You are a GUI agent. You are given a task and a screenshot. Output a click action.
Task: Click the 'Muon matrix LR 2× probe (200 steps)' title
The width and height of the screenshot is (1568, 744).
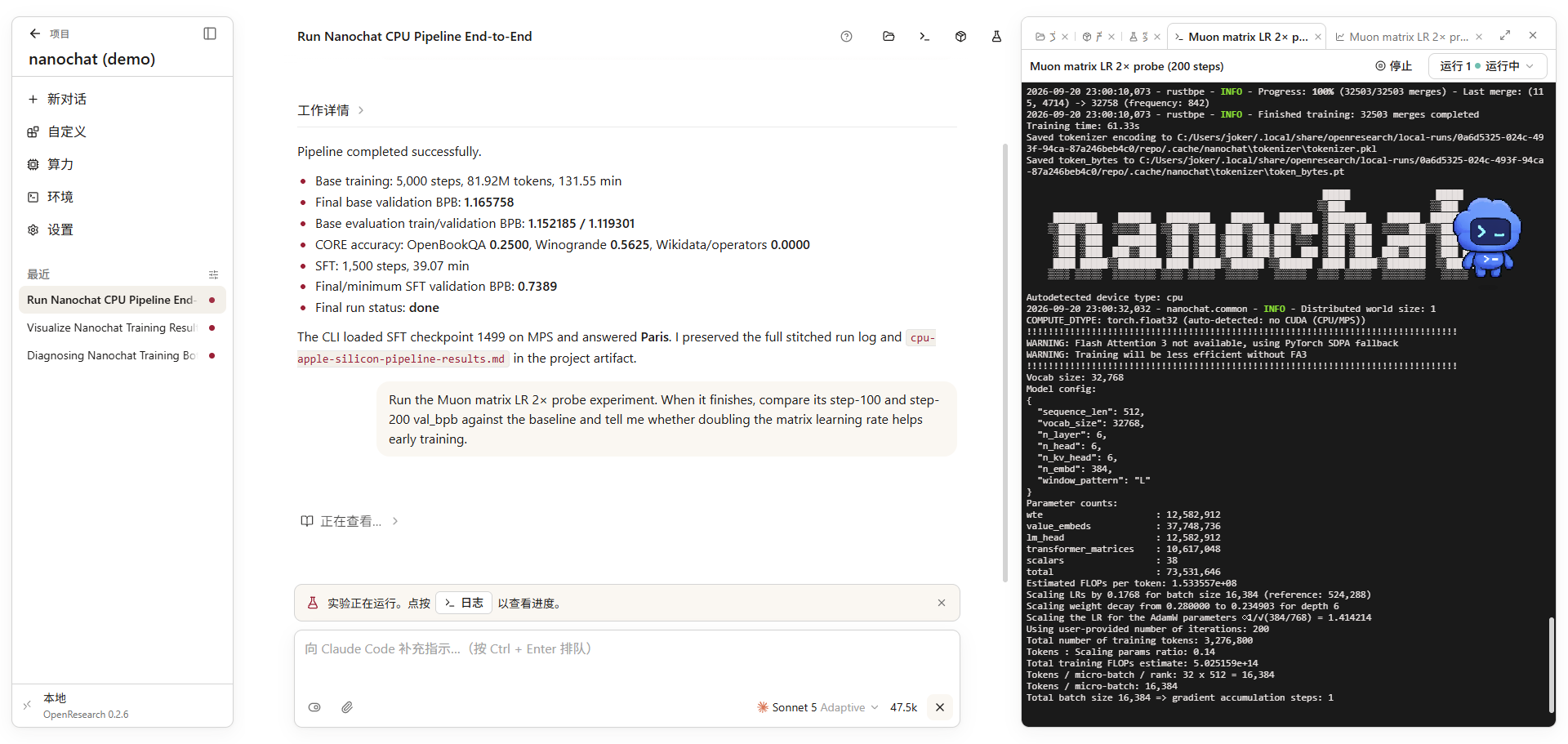[1126, 66]
